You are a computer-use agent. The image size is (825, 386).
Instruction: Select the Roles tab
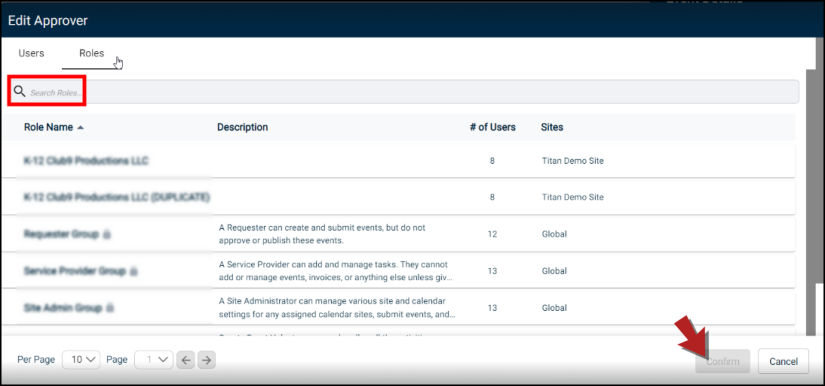(x=92, y=53)
